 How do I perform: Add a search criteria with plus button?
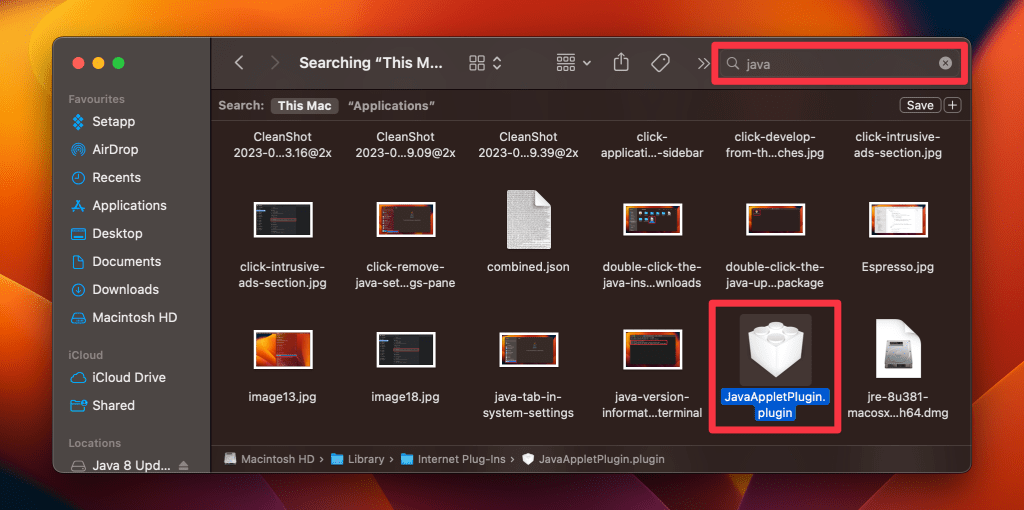[x=953, y=106]
